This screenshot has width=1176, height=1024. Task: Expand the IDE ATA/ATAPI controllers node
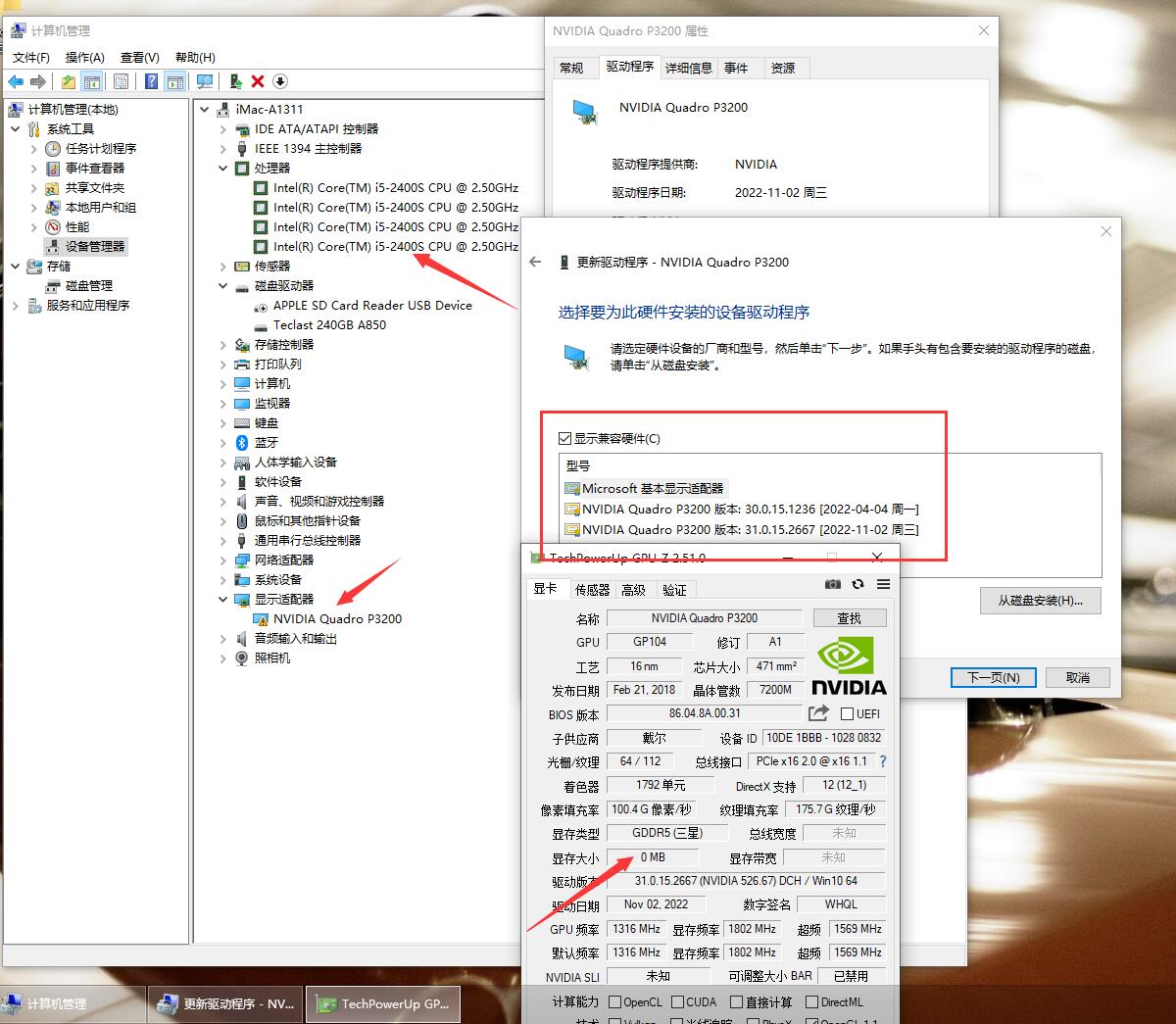223,128
